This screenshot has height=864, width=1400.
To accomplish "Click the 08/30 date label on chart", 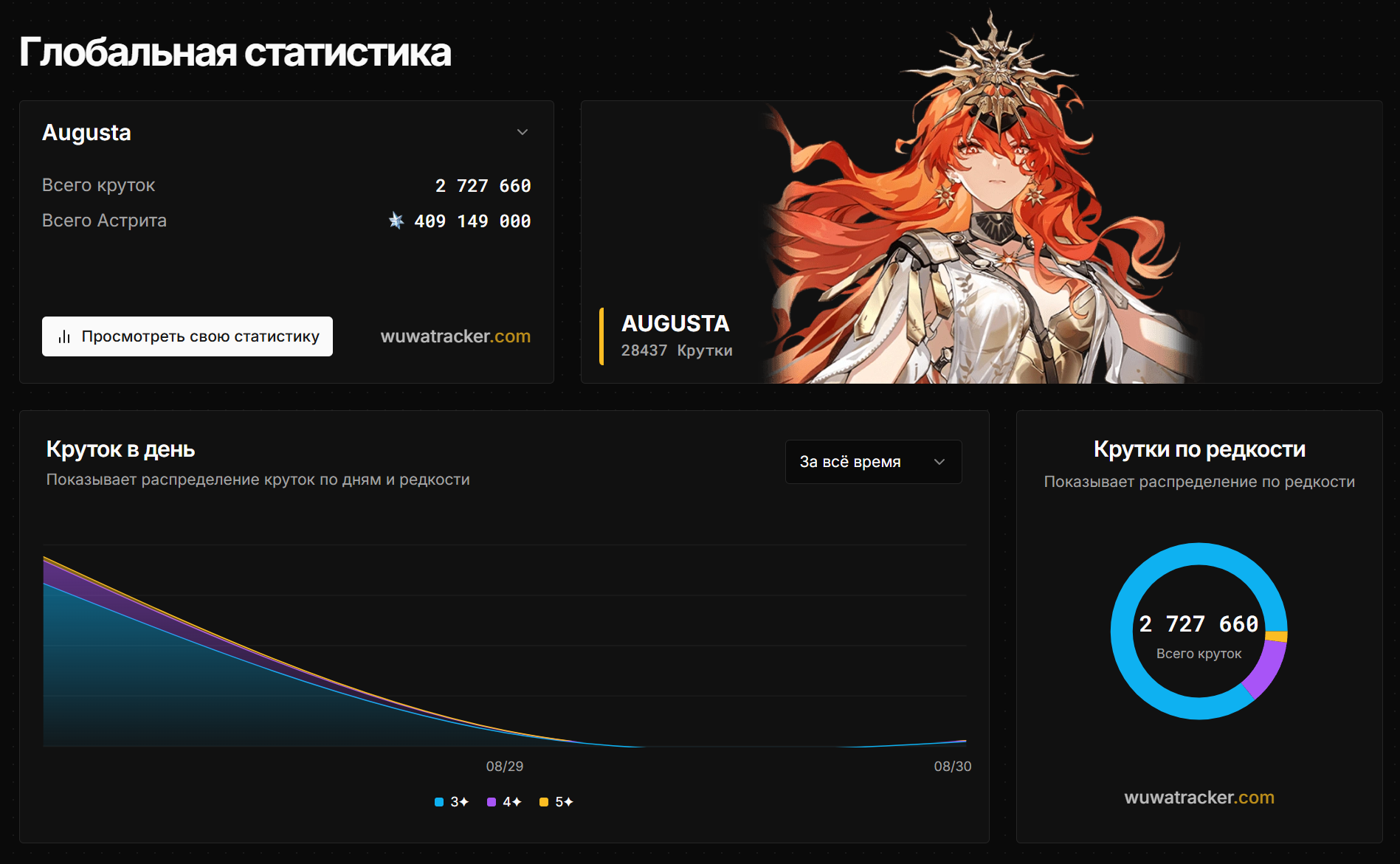I will click(x=953, y=767).
